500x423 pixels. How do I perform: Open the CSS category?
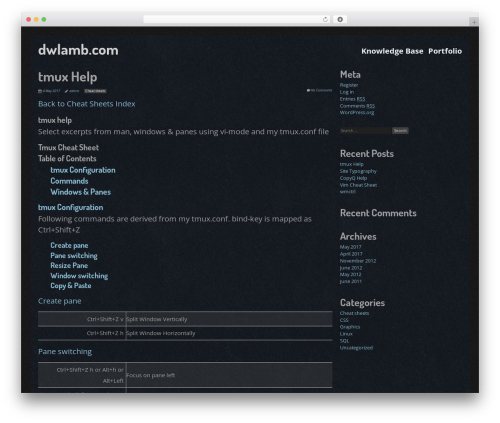pyautogui.click(x=344, y=320)
